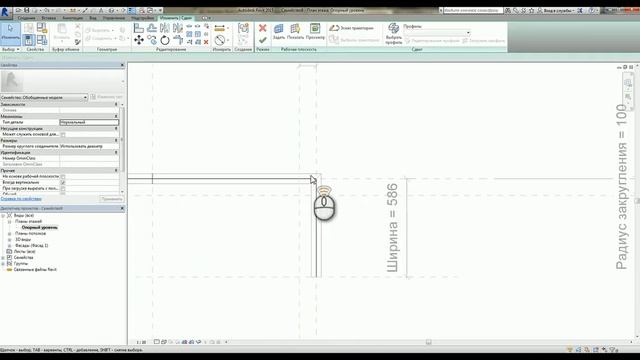Click Эскиз траектории sketch path tool

click(351, 28)
